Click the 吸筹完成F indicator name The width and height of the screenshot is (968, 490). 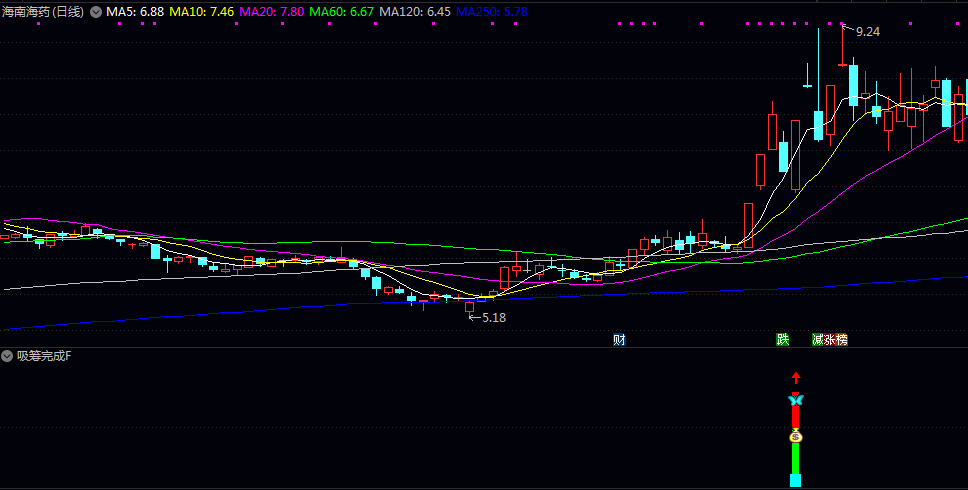[44, 356]
